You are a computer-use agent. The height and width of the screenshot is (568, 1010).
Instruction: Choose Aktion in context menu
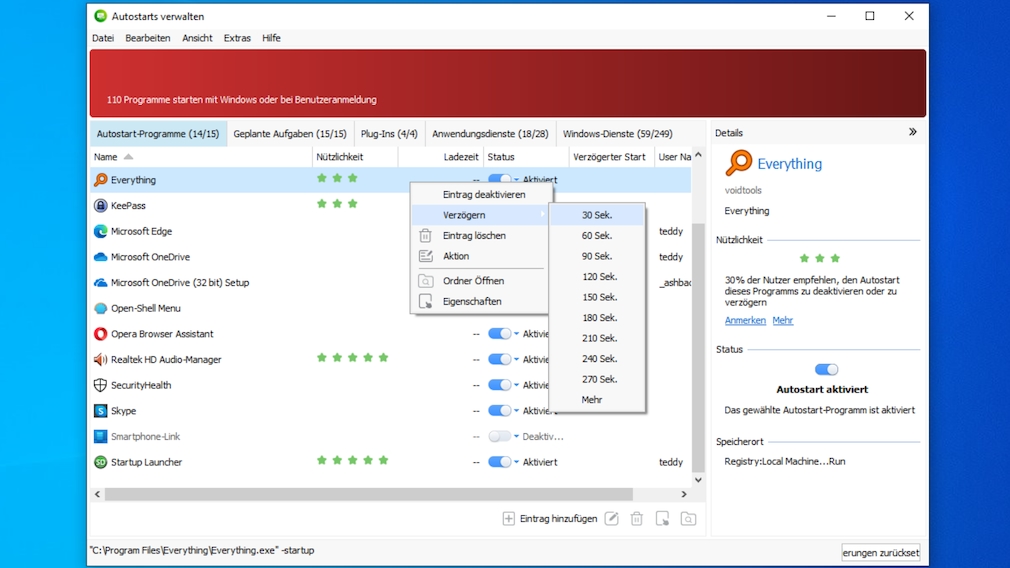tap(481, 256)
